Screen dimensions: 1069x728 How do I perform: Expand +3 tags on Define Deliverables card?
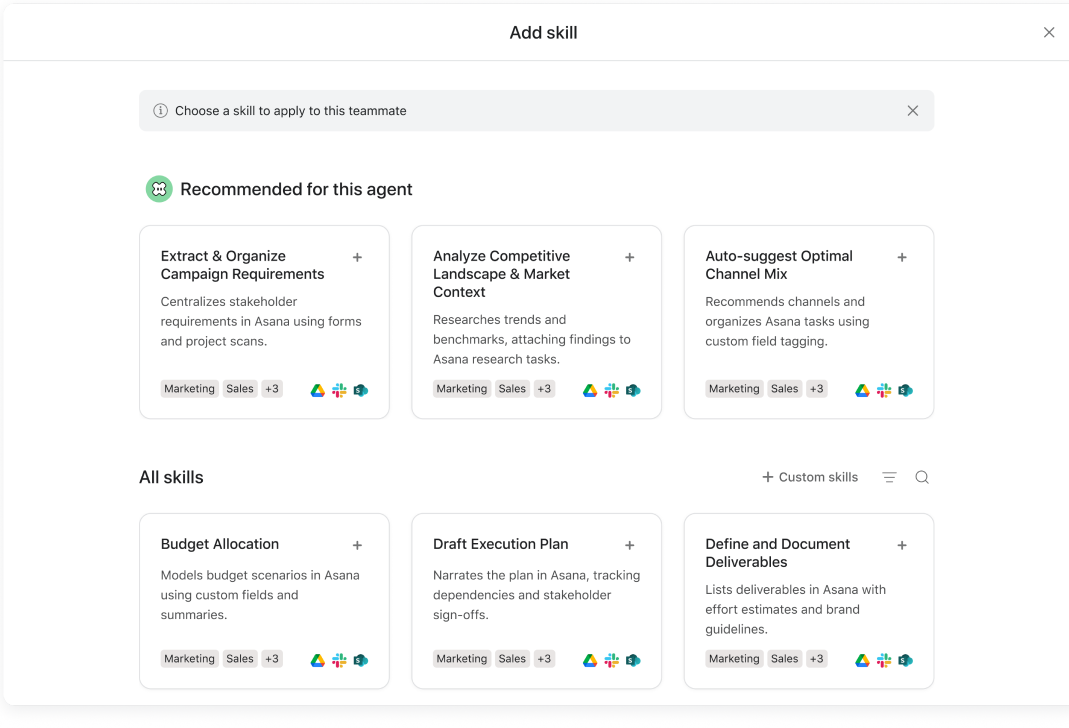(817, 658)
